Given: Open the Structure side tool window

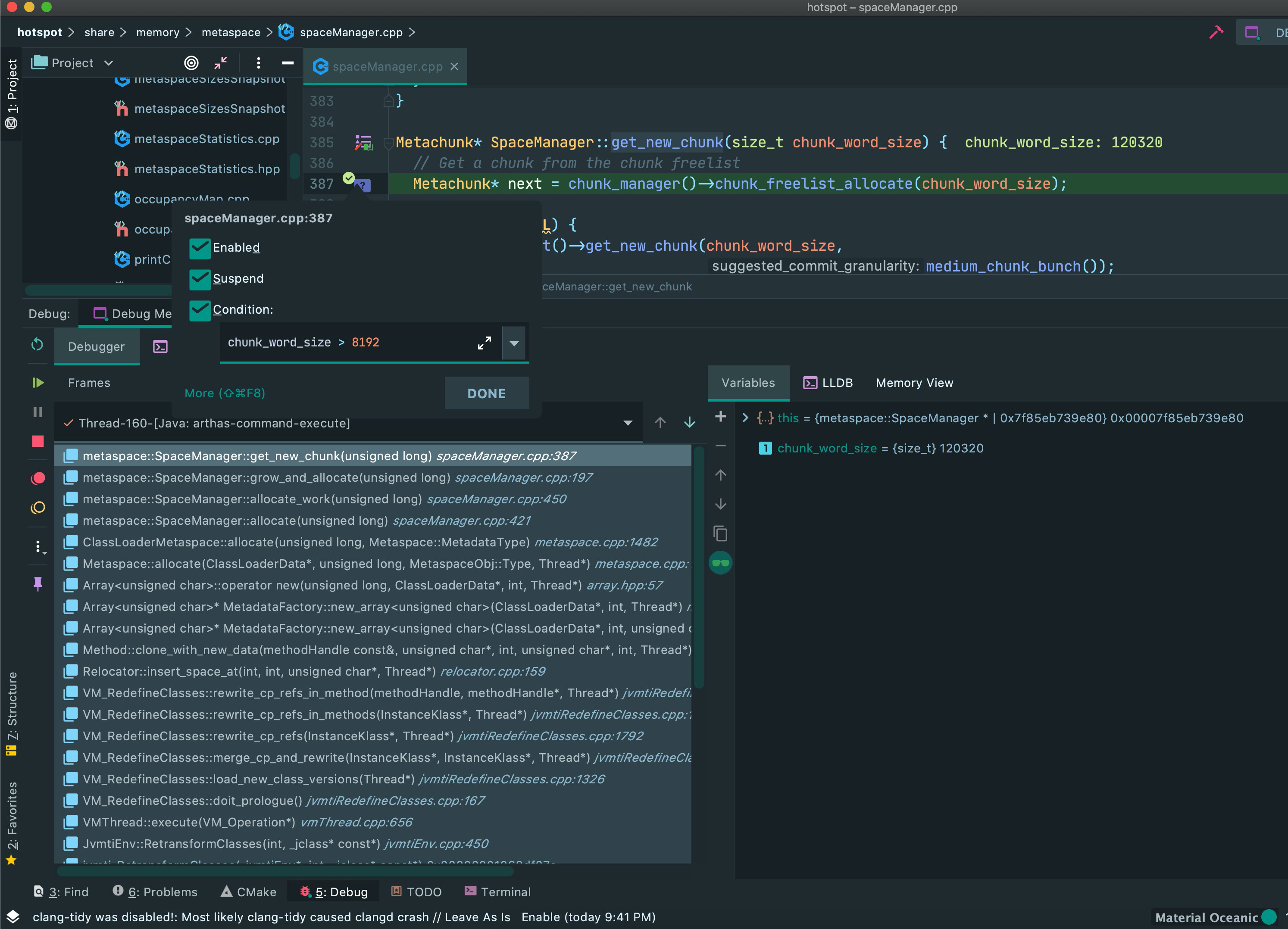Looking at the screenshot, I should (11, 714).
